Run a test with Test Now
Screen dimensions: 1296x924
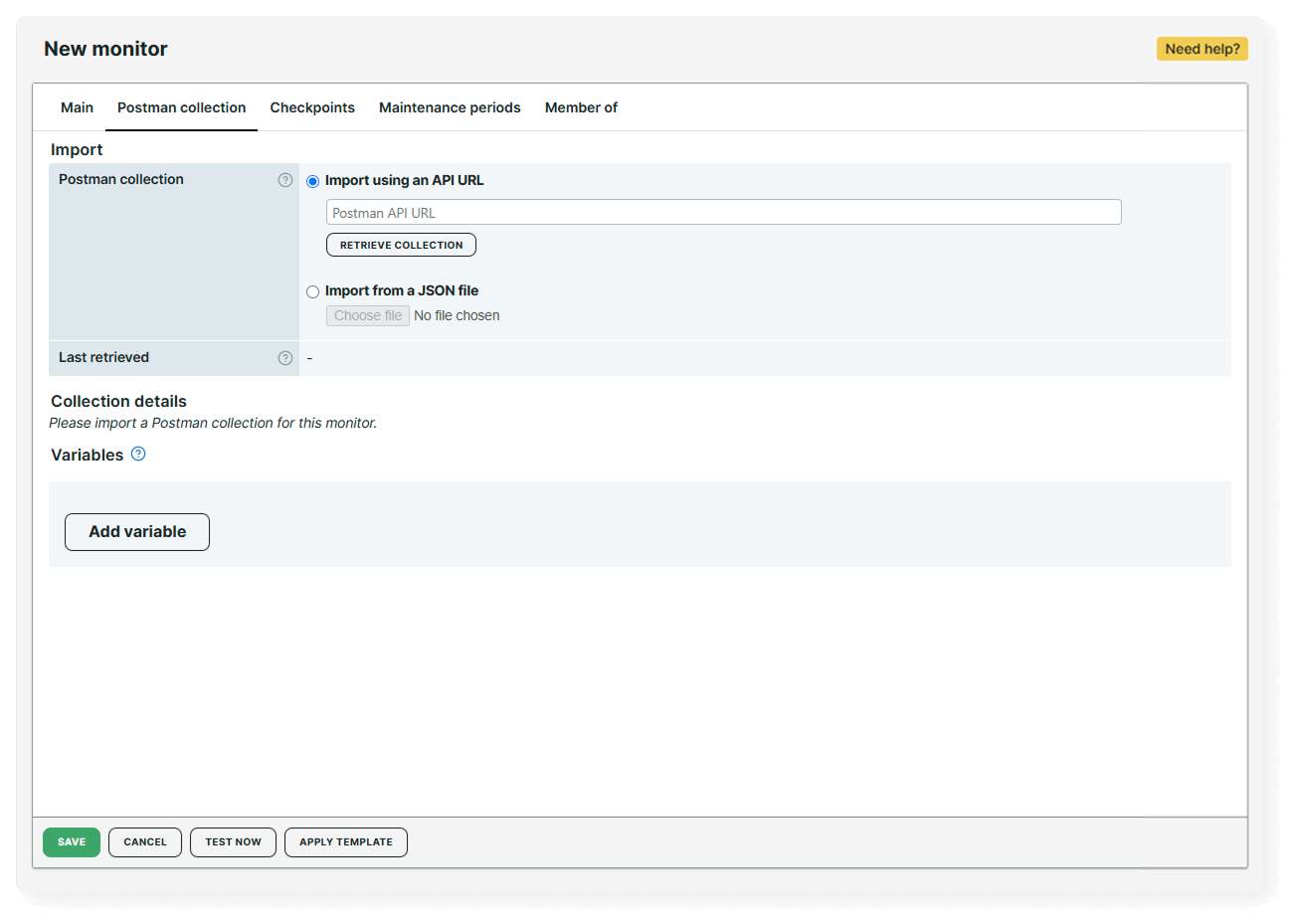pyautogui.click(x=233, y=841)
